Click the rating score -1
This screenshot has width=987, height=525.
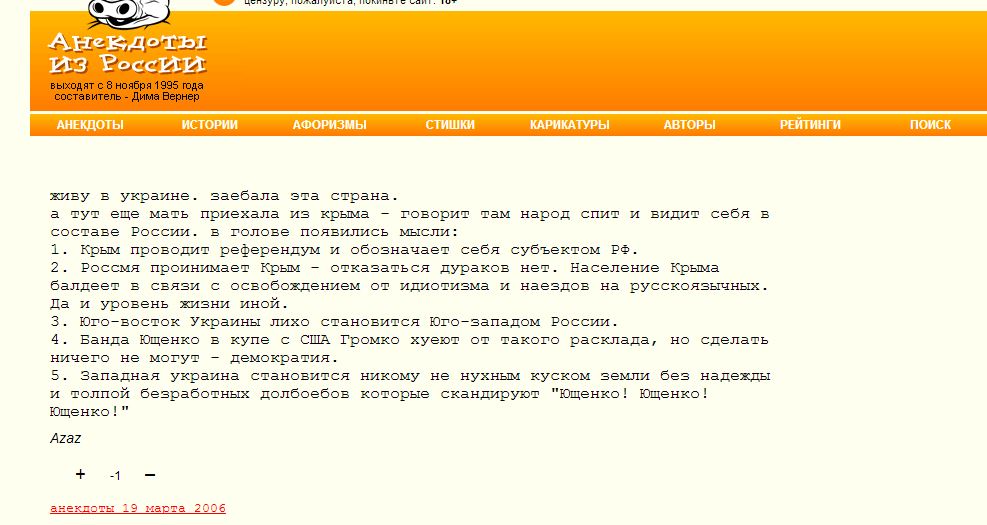(115, 476)
